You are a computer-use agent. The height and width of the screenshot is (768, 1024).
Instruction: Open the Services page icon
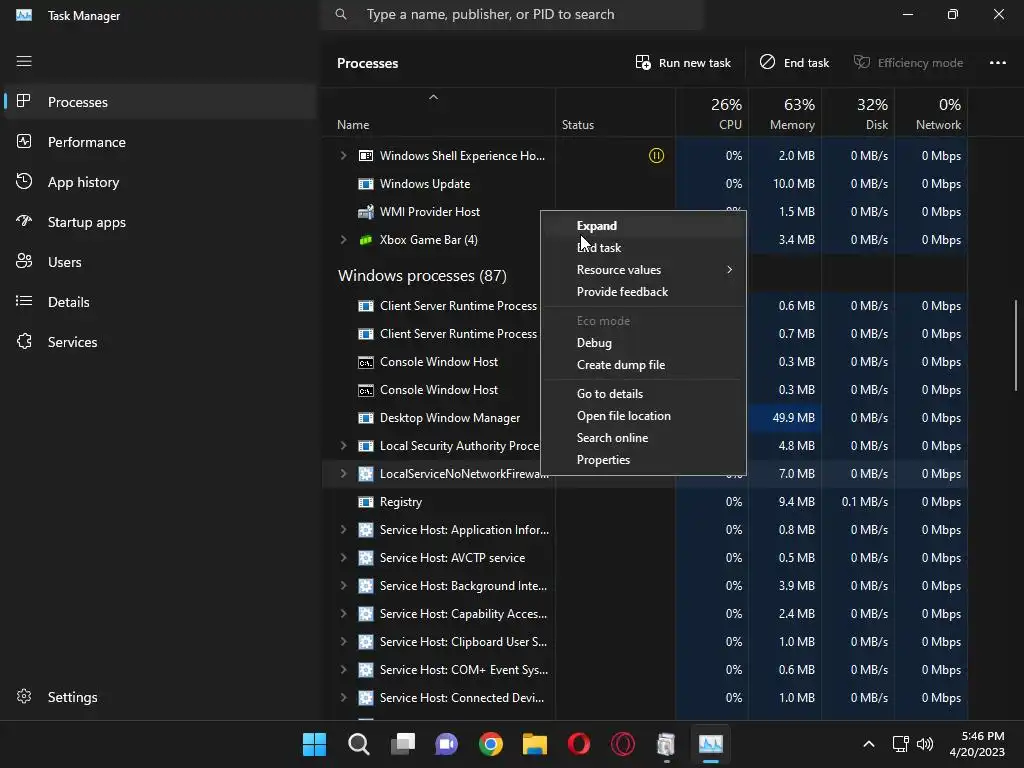coord(24,341)
